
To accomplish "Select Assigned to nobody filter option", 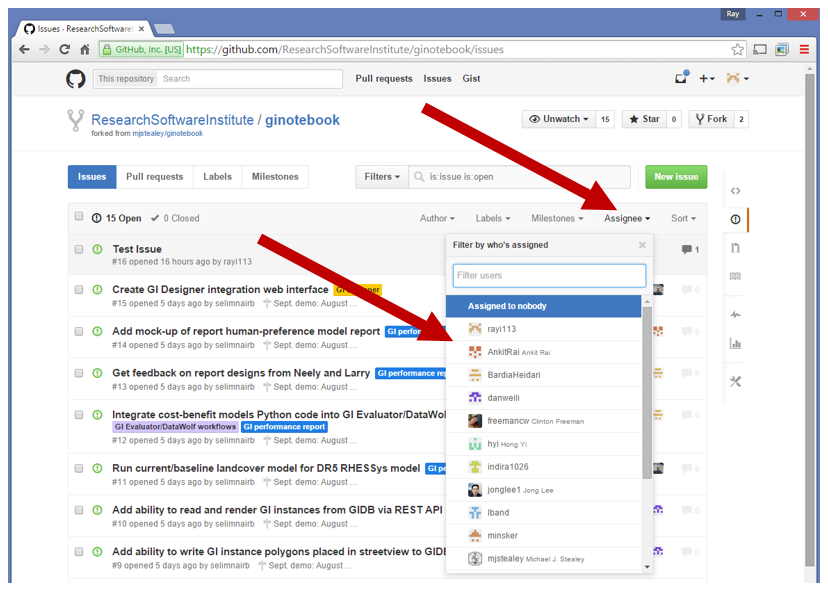I will pyautogui.click(x=543, y=306).
